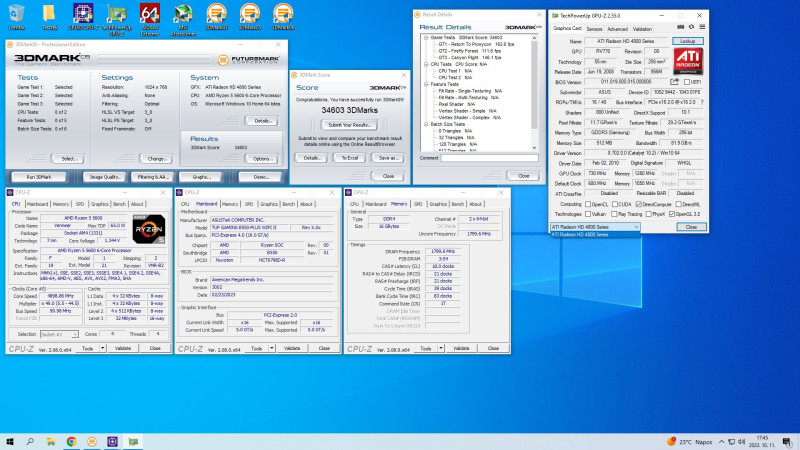Launch the 3DMark06 desktop shortcut
Screen dimensions: 800x450
(x=283, y=17)
